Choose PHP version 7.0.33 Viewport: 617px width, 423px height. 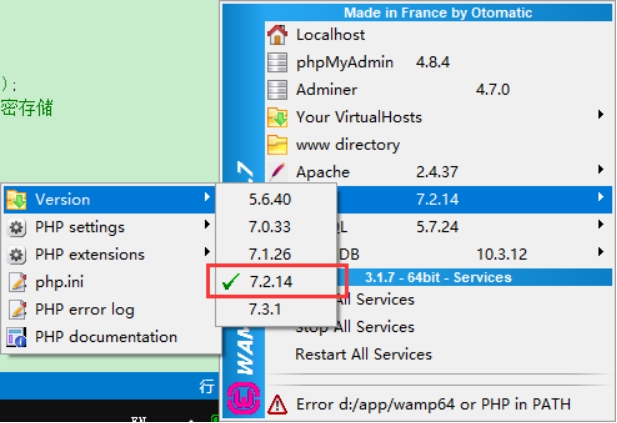point(270,227)
